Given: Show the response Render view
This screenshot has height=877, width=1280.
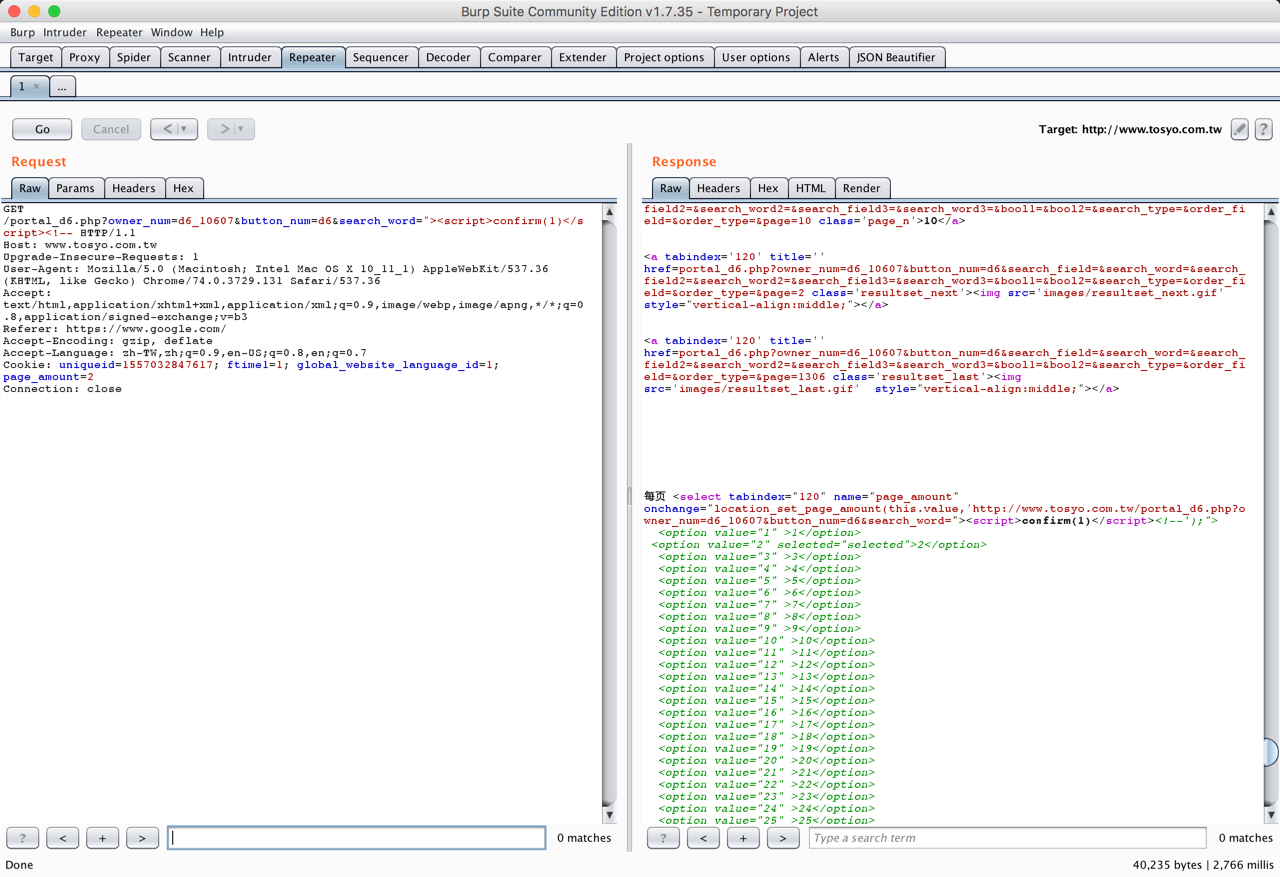Looking at the screenshot, I should point(862,188).
